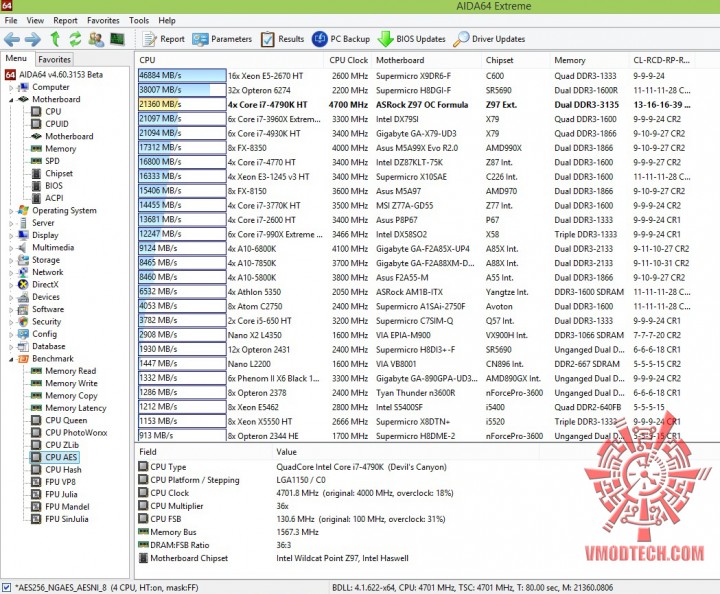Expand the Storage tree node
720x594 pixels.
[11, 260]
